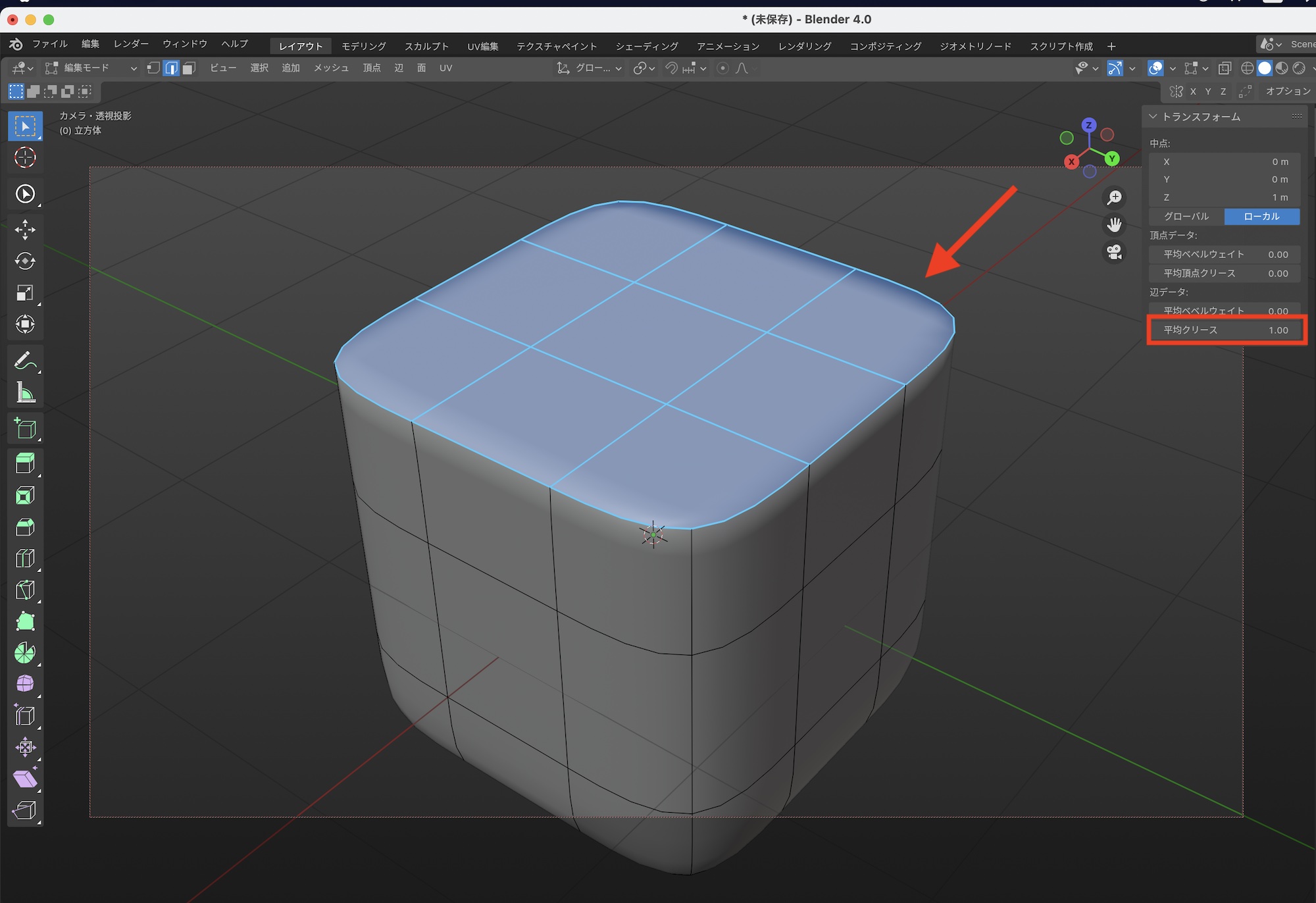Open the transform orientation dropdown

pyautogui.click(x=590, y=68)
